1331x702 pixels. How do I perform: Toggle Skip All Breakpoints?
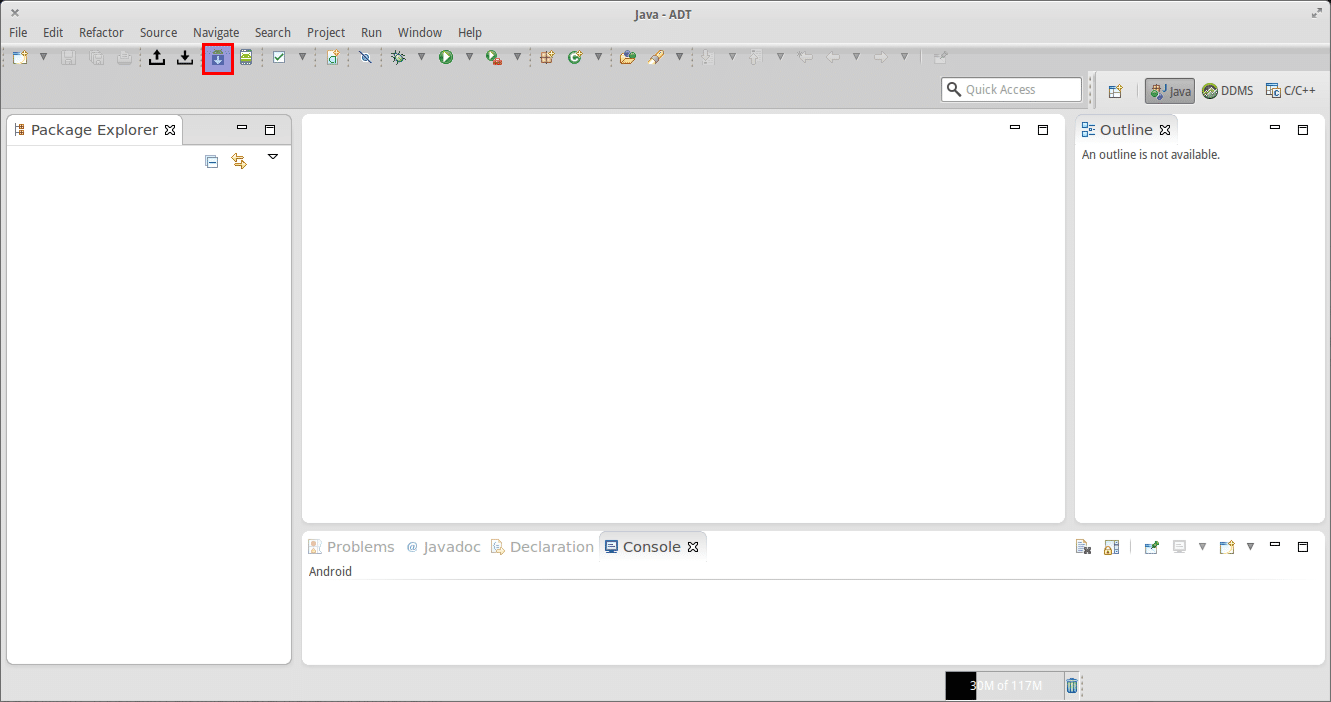click(x=365, y=58)
